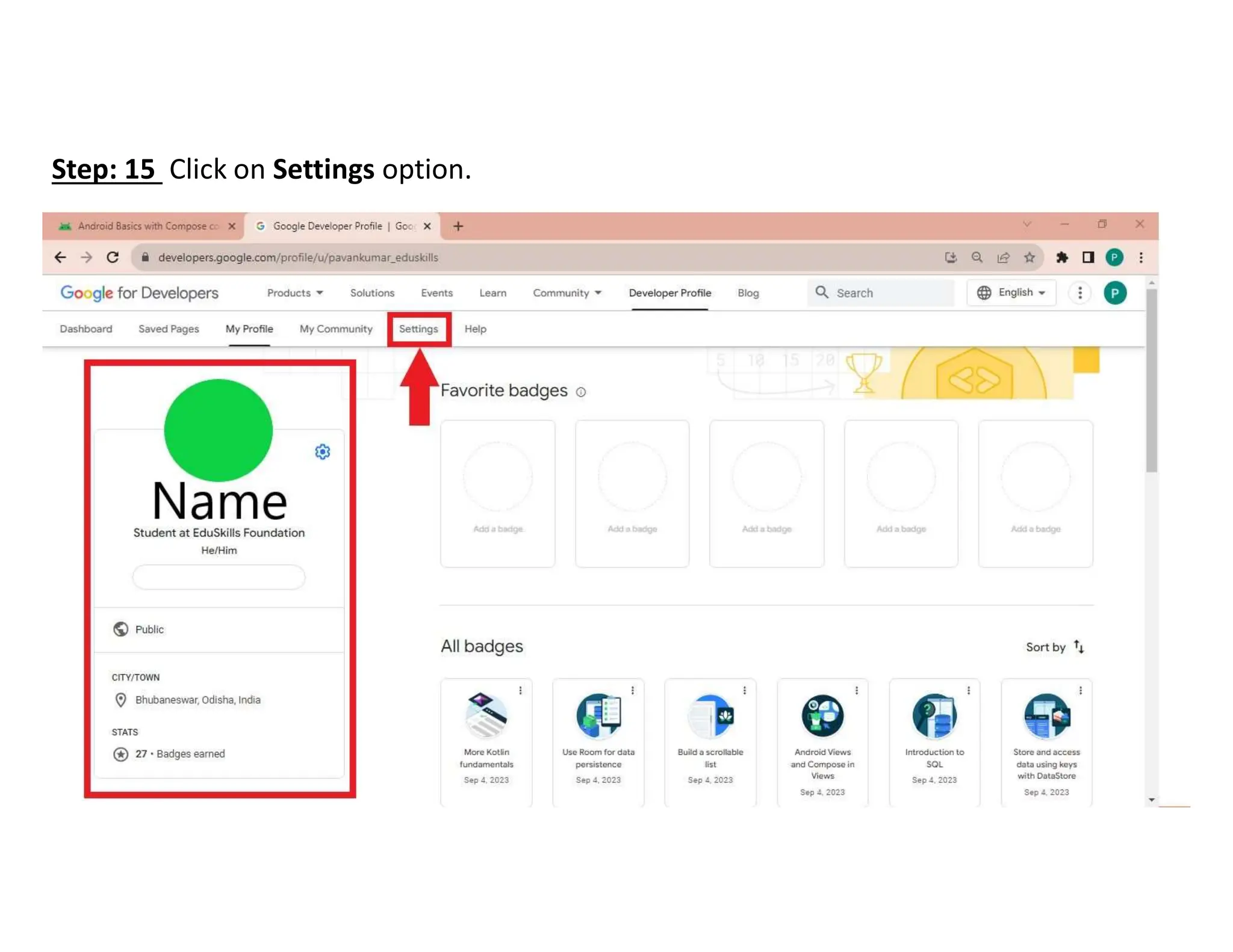1233x952 pixels.
Task: Open the Dashboard tab
Action: [86, 329]
